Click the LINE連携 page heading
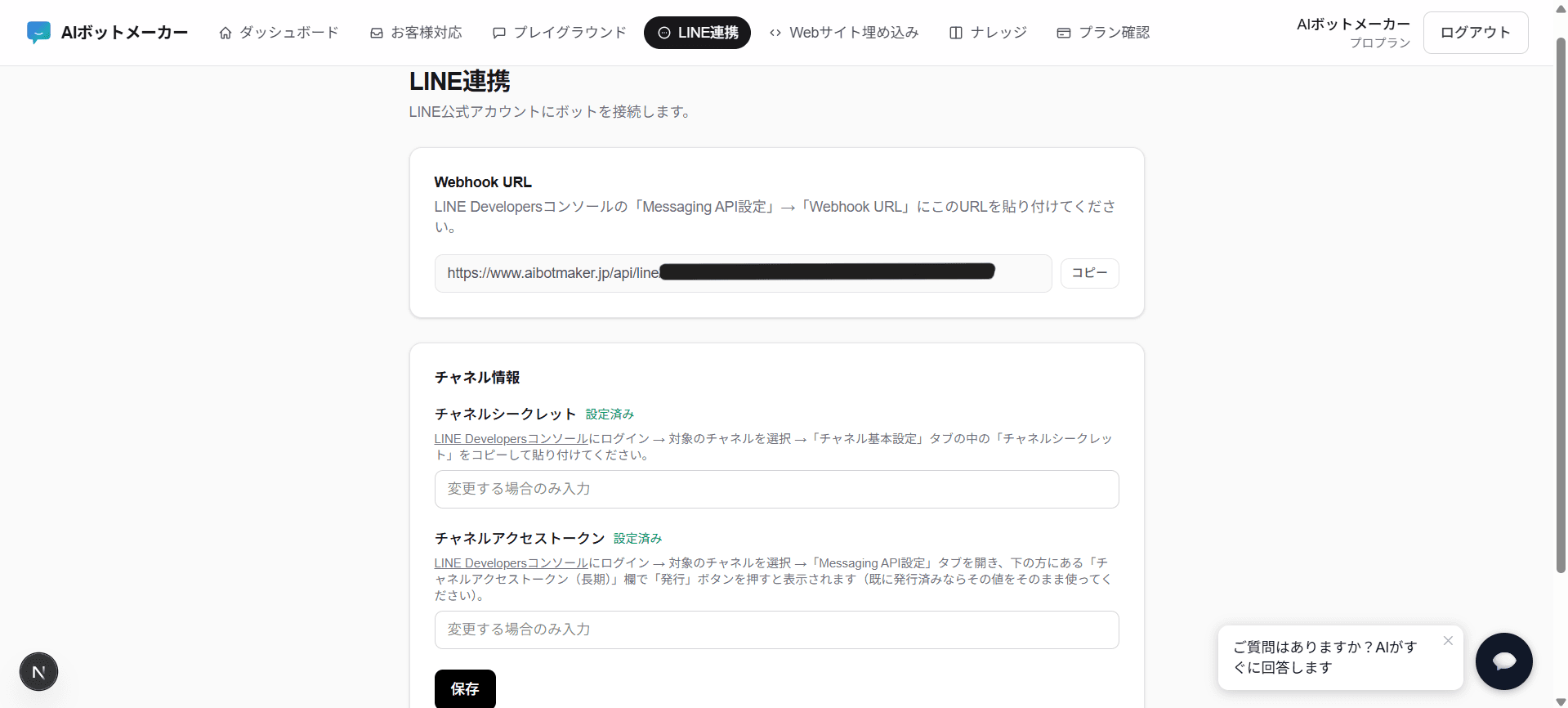 pyautogui.click(x=459, y=81)
